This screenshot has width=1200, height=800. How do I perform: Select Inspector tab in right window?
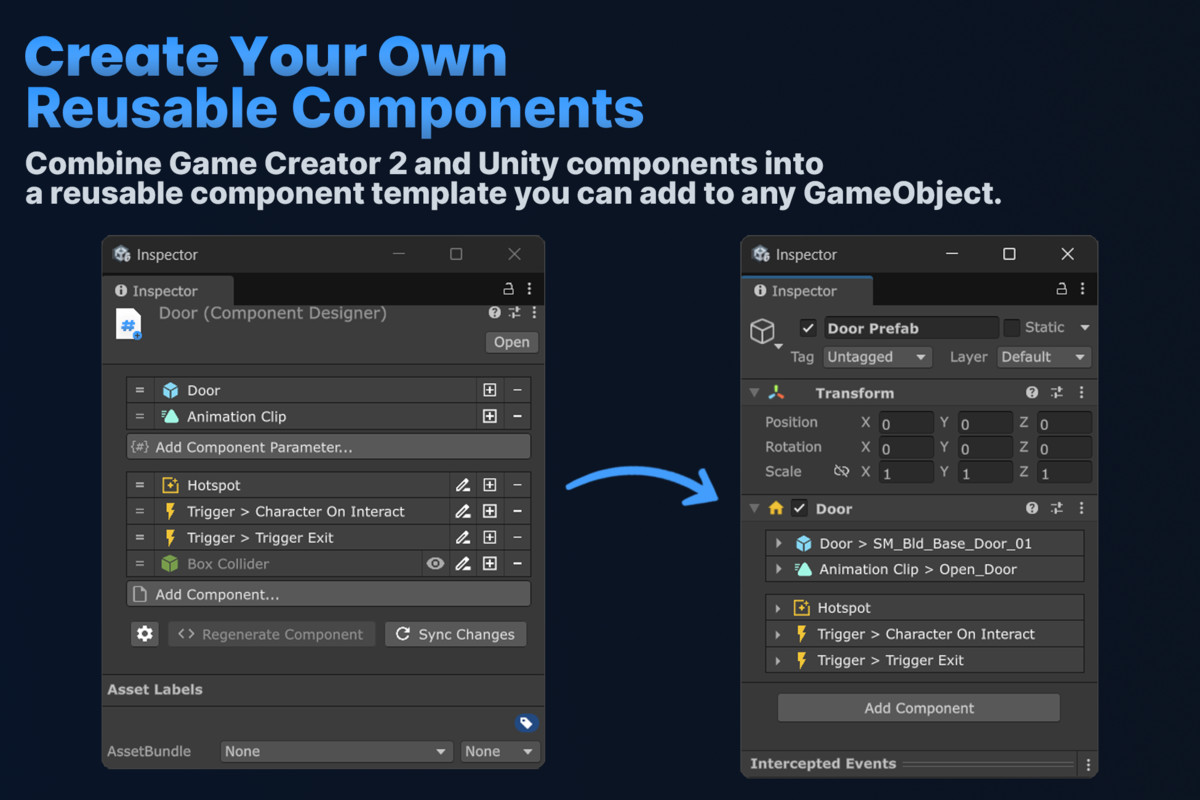pyautogui.click(x=806, y=291)
